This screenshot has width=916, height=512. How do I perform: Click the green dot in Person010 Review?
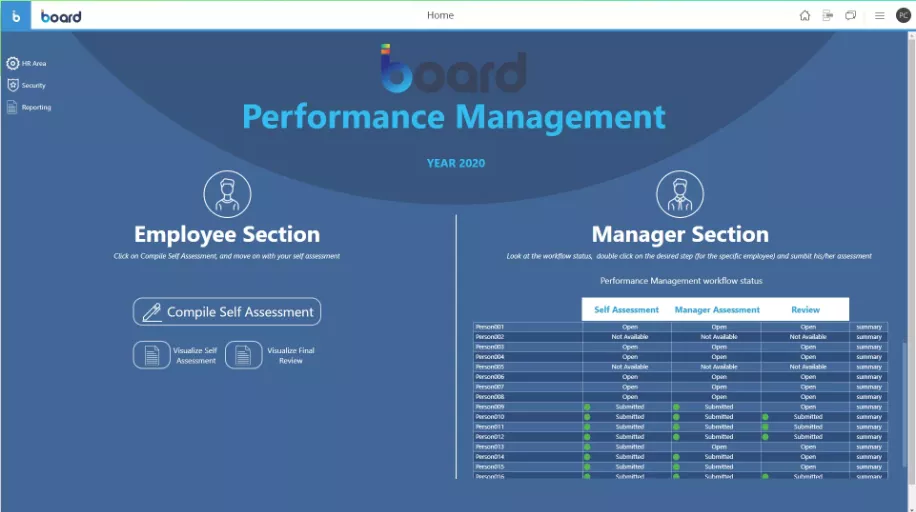click(x=765, y=417)
